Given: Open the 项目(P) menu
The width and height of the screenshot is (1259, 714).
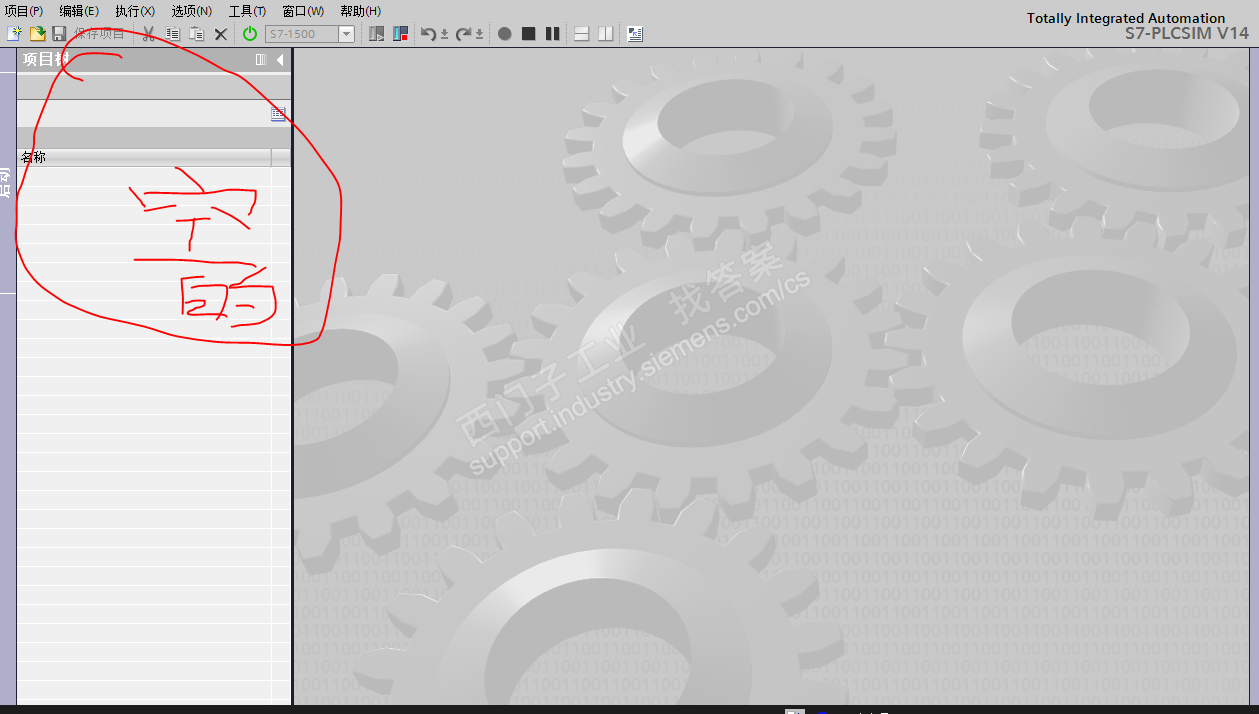Looking at the screenshot, I should pos(24,11).
